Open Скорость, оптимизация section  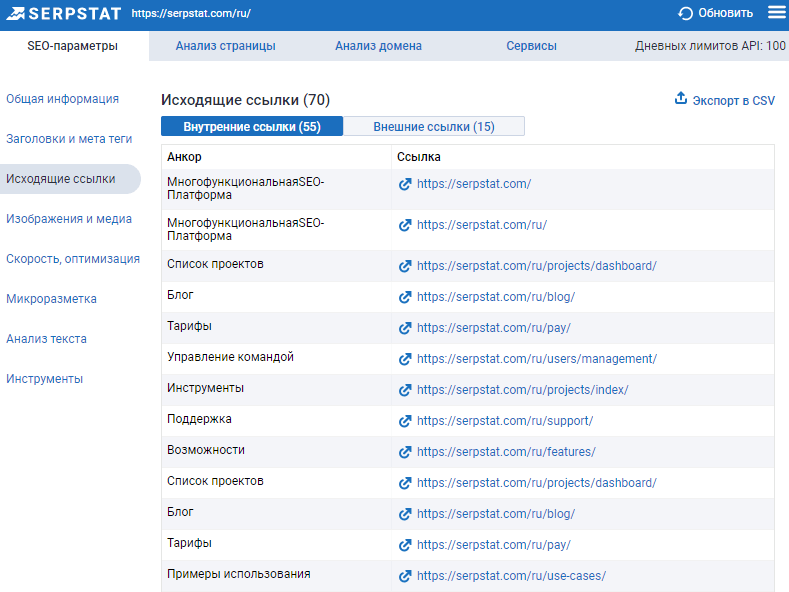(x=73, y=259)
